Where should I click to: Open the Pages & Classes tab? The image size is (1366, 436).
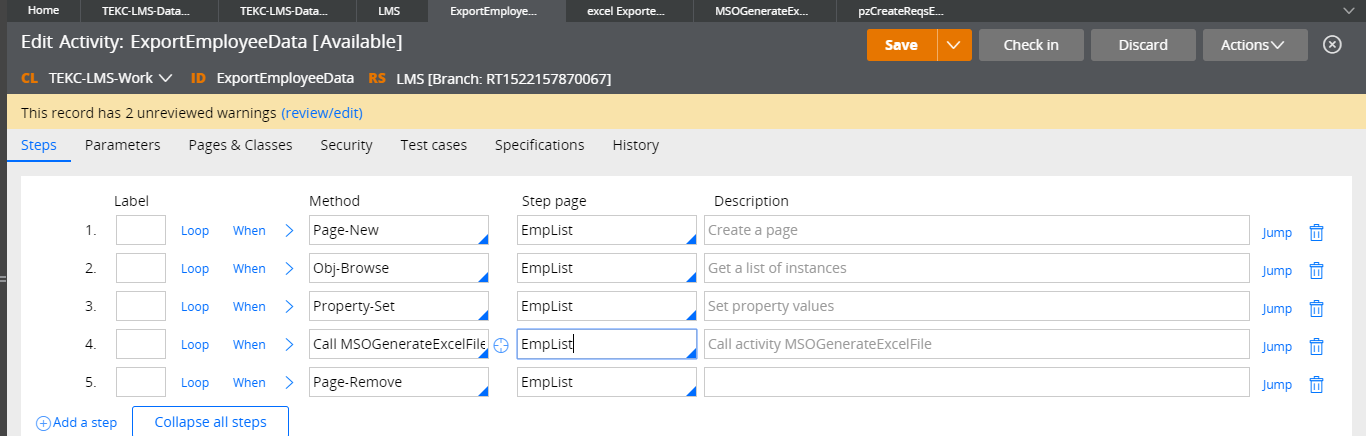[240, 145]
